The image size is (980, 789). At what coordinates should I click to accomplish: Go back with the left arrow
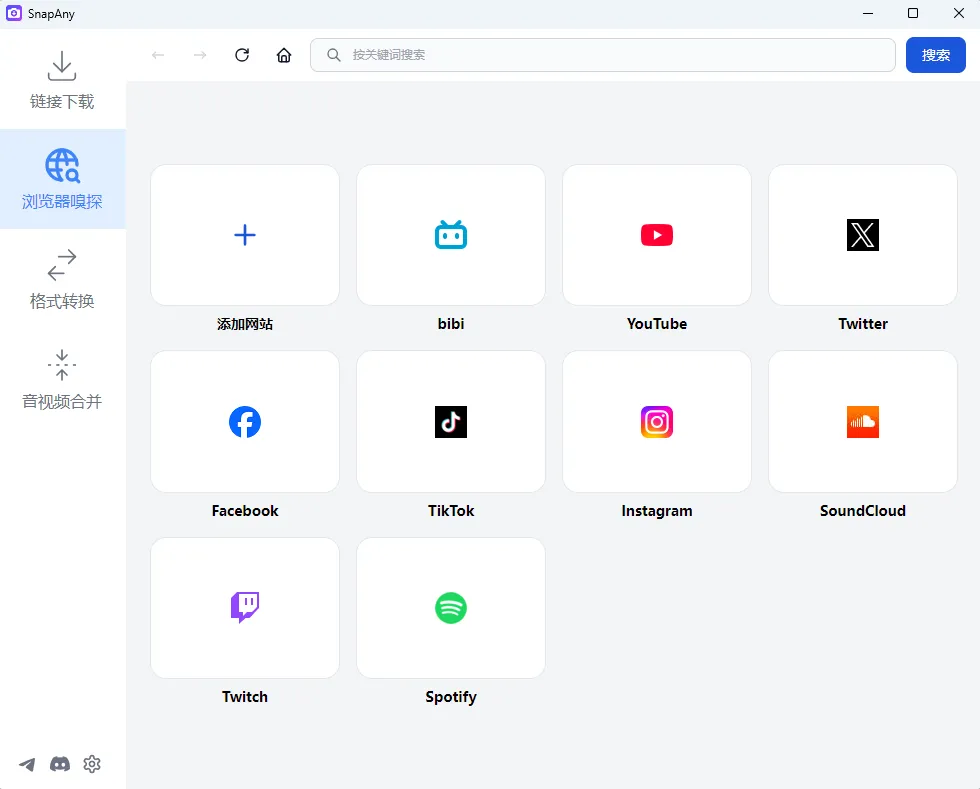click(158, 55)
